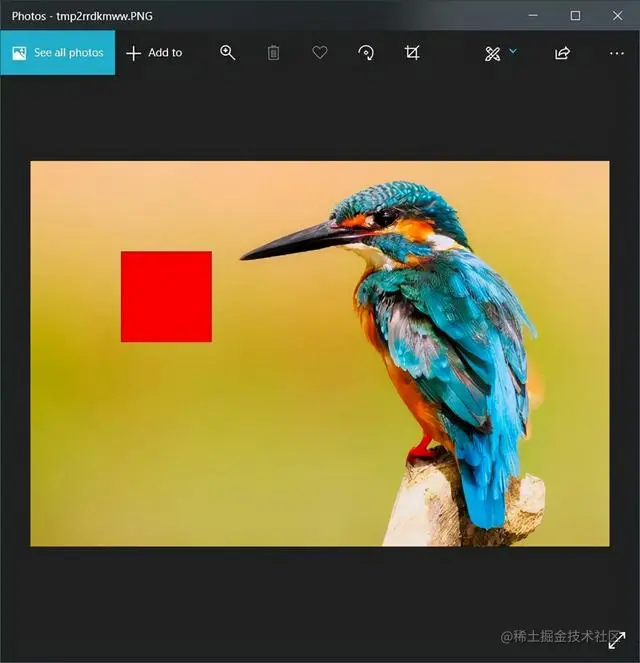
Task: Share the photo
Action: click(562, 53)
